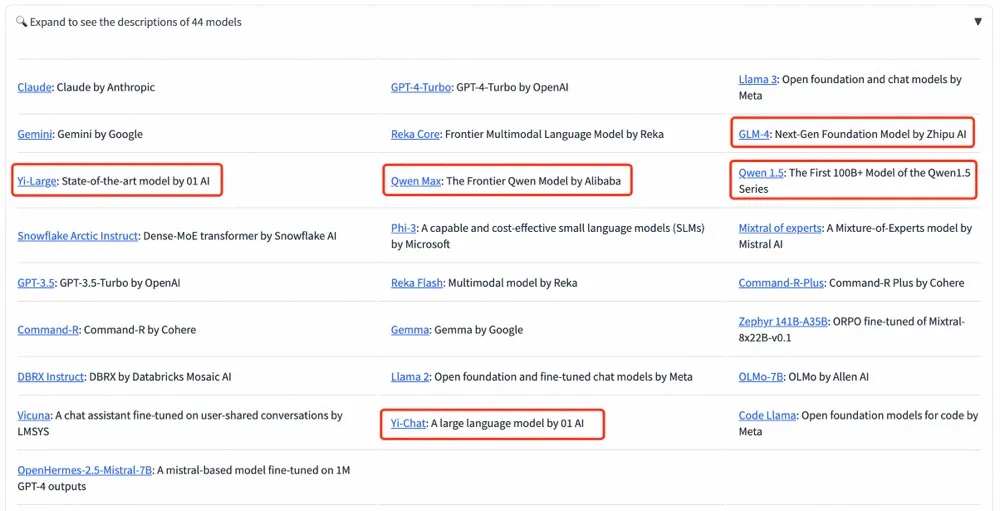Visit the Qwen 1.5 link
The height and width of the screenshot is (511, 1000).
(x=761, y=173)
